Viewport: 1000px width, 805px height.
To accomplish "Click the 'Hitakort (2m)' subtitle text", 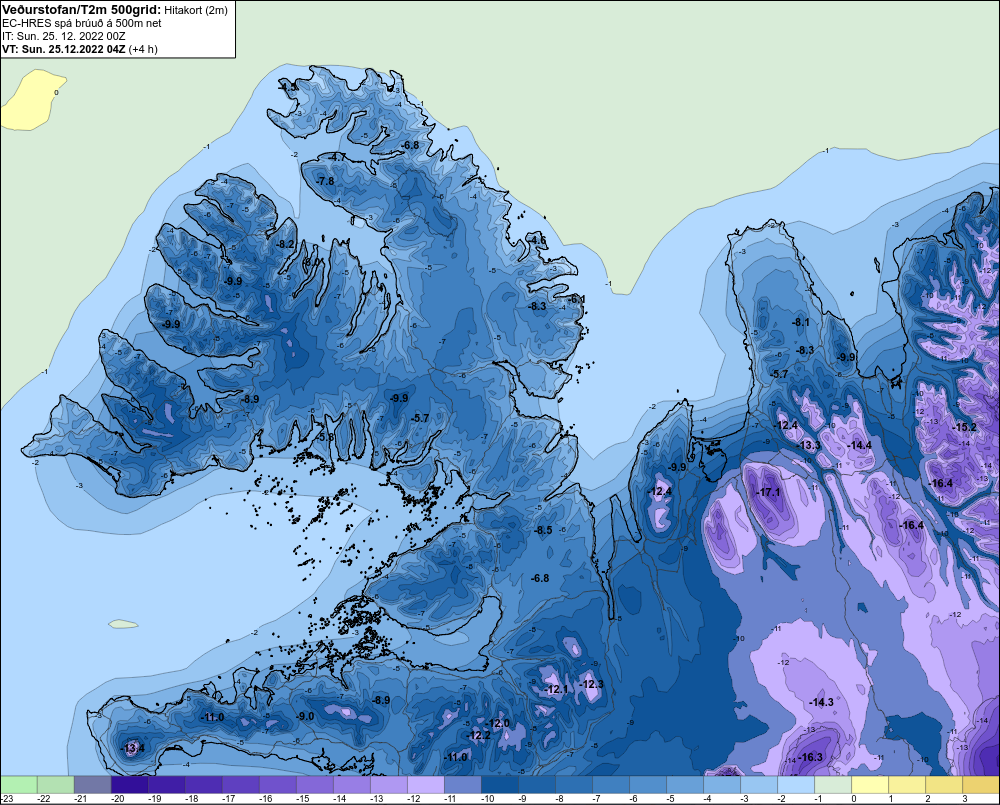I will point(196,10).
